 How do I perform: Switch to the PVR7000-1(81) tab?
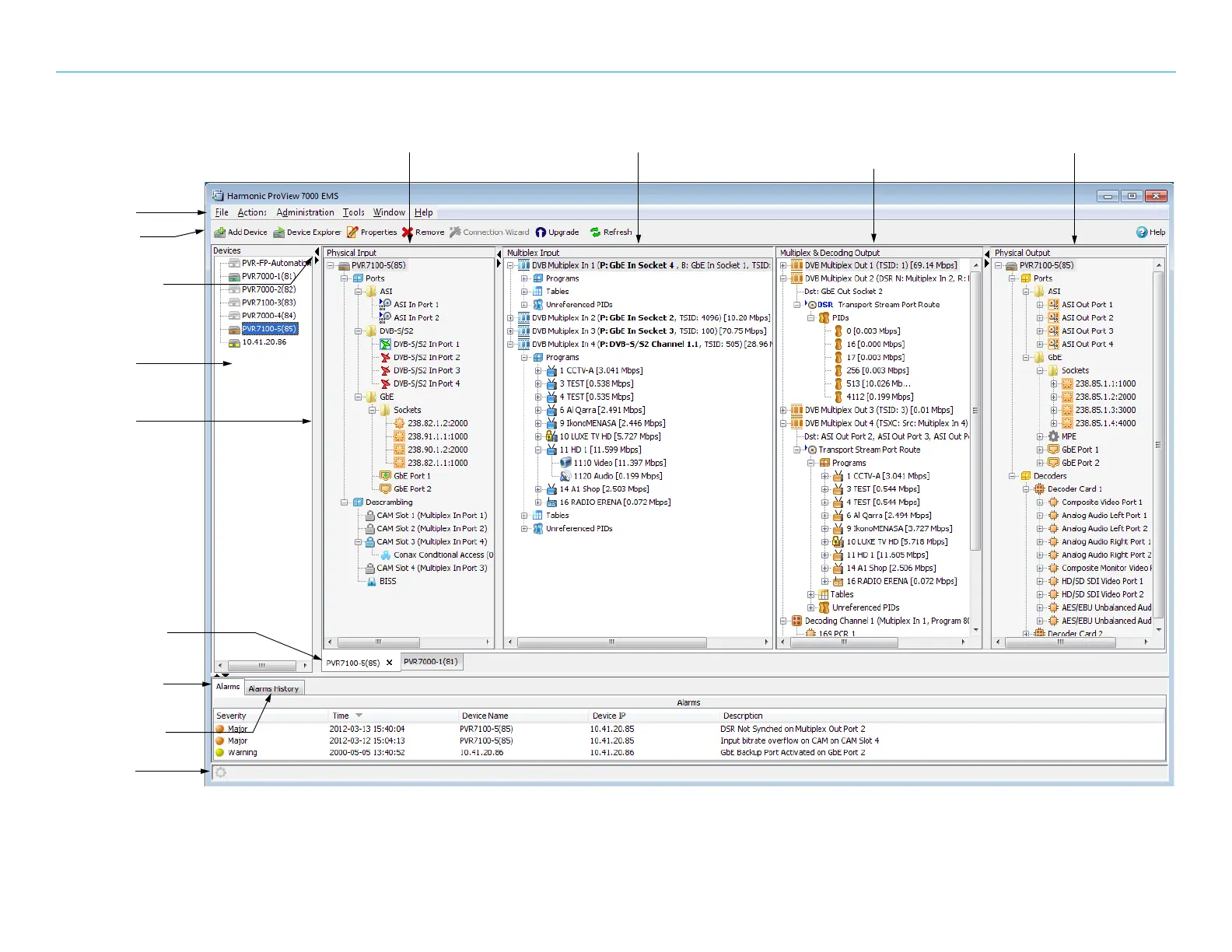tap(431, 662)
